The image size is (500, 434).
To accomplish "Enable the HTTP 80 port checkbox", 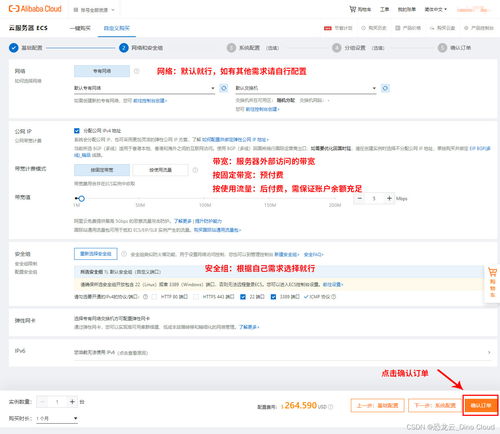I will pyautogui.click(x=154, y=297).
